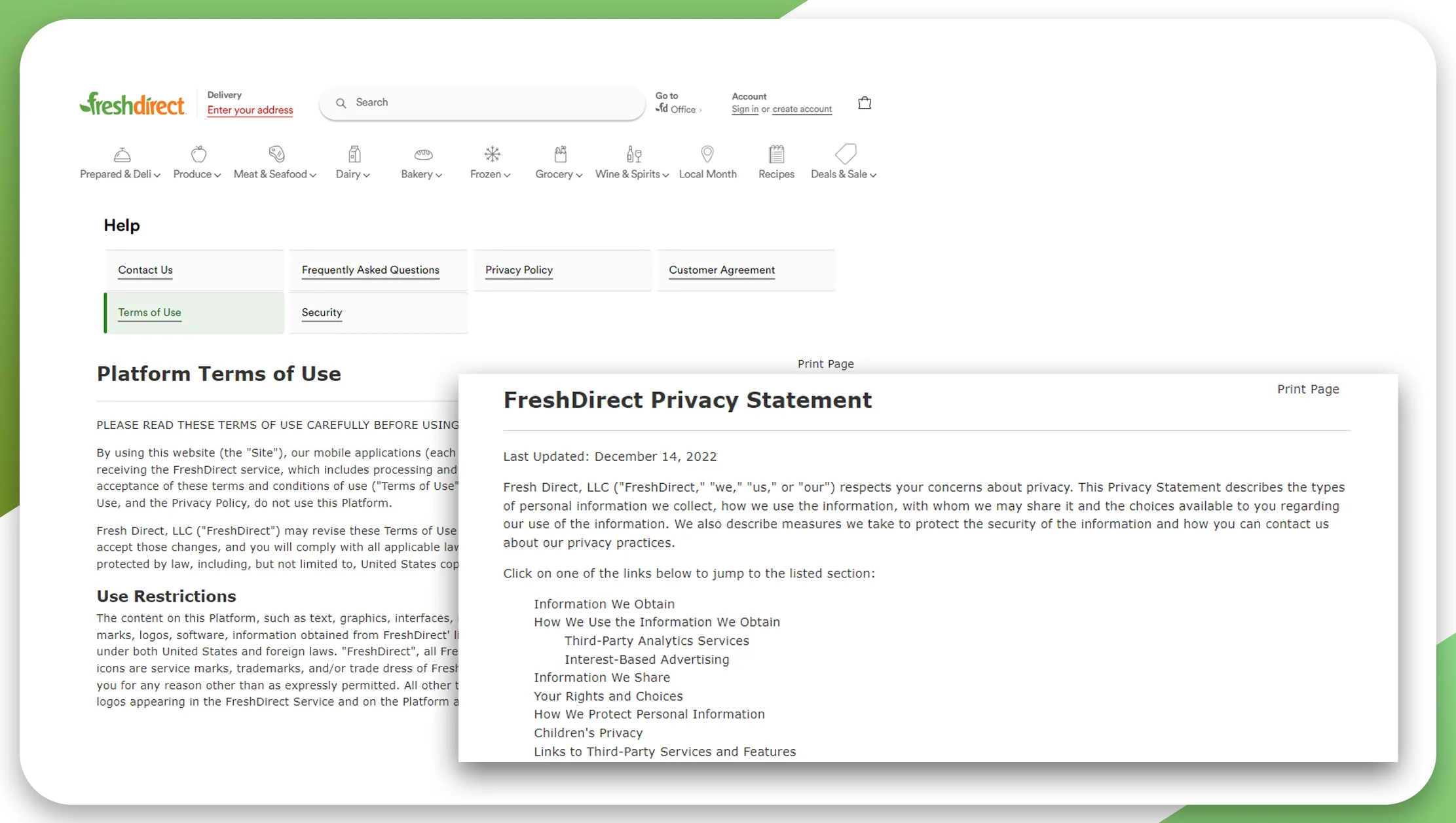Image resolution: width=1456 pixels, height=823 pixels.
Task: Select the Customer Agreement tab
Action: click(x=722, y=269)
